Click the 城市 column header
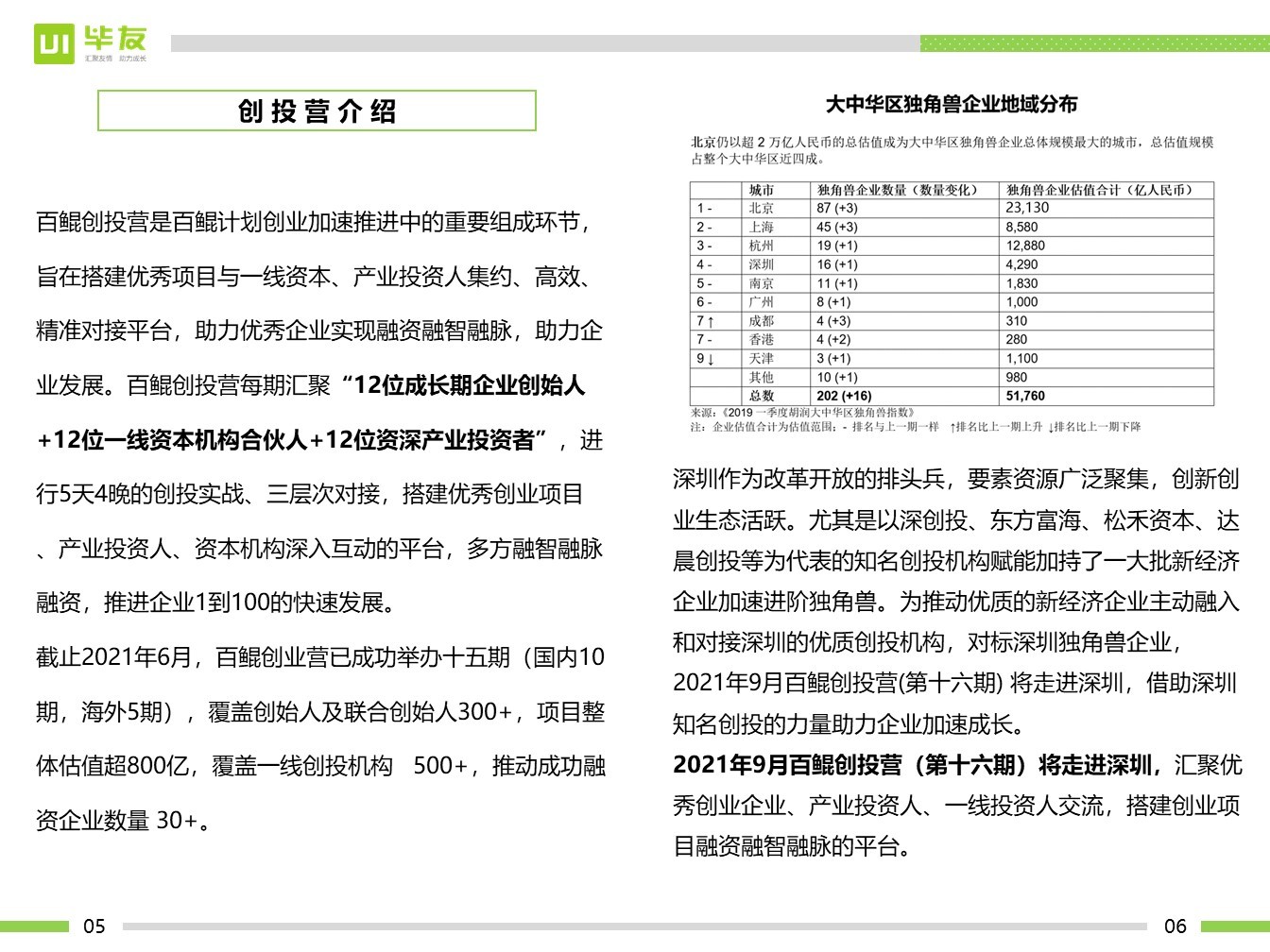 pyautogui.click(x=762, y=190)
